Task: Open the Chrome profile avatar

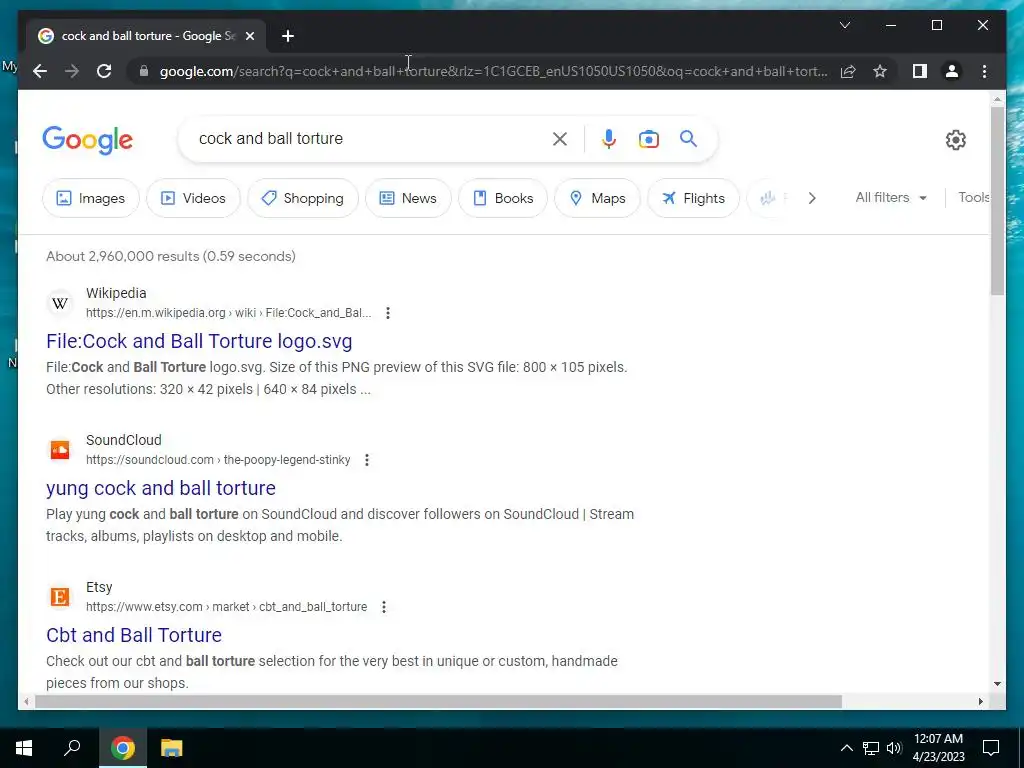Action: point(952,71)
